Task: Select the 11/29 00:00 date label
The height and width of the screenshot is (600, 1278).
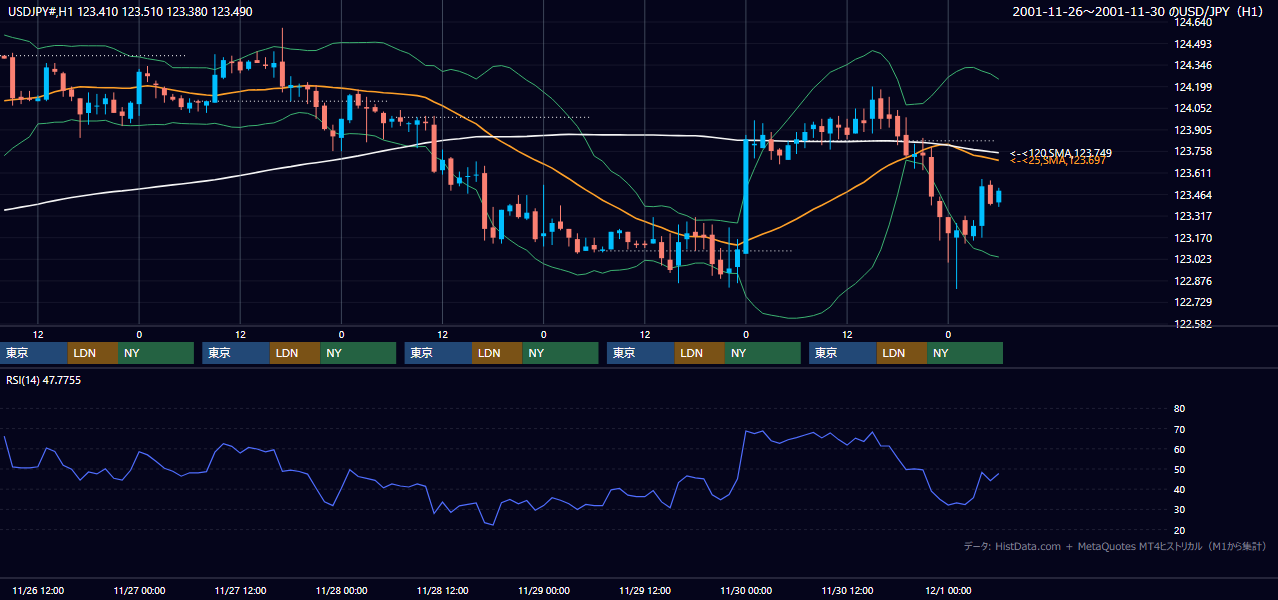Action: [544, 591]
